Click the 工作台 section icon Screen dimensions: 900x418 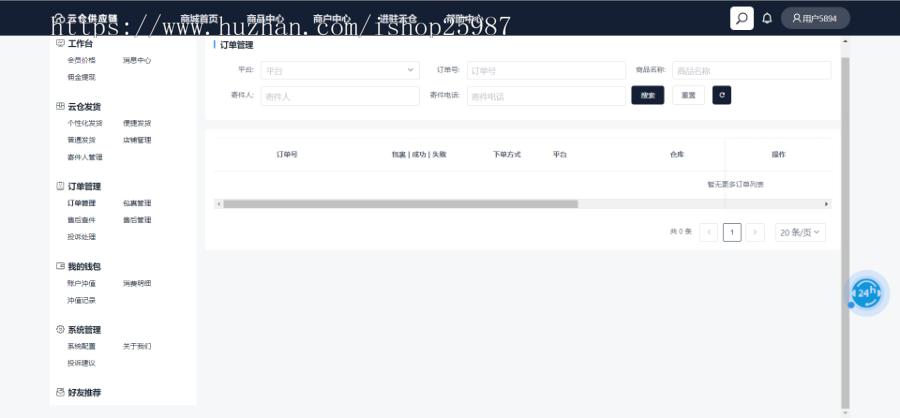pos(60,43)
